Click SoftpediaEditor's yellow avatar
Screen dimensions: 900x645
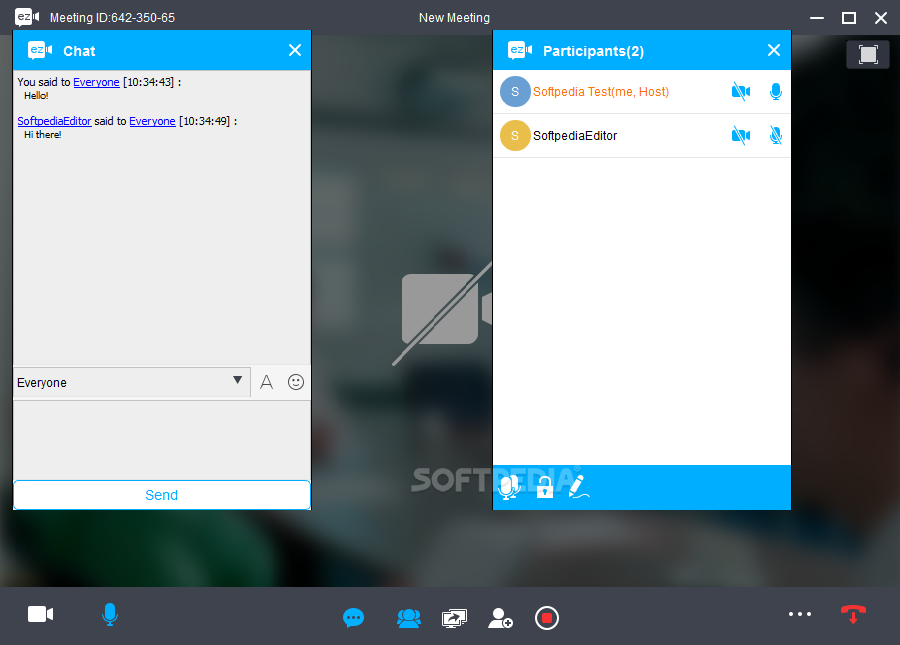tap(515, 135)
